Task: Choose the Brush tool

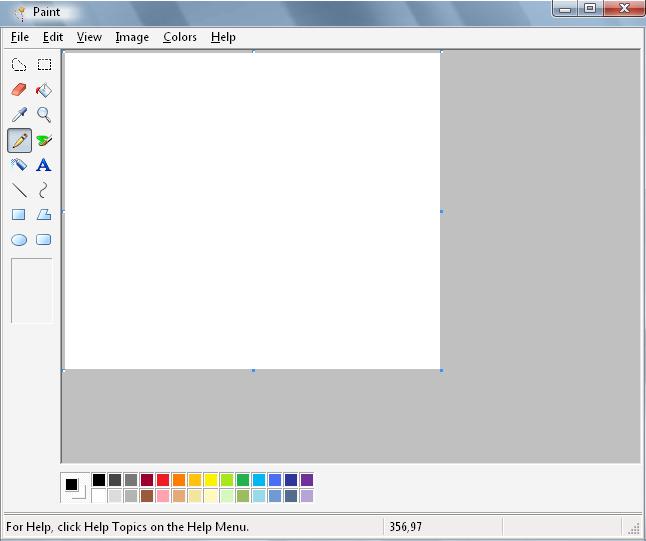Action: tap(44, 140)
